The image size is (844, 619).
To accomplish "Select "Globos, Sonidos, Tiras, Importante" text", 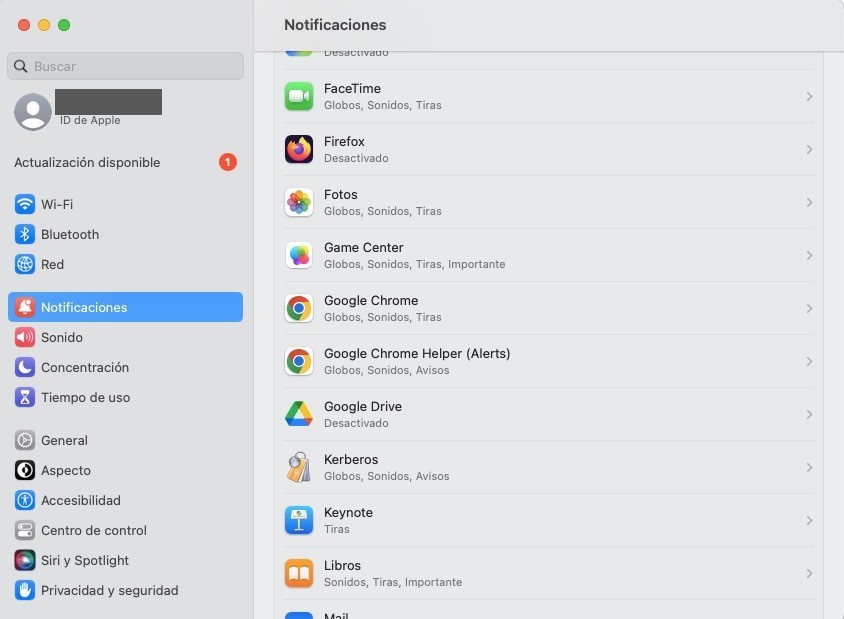I will click(414, 264).
